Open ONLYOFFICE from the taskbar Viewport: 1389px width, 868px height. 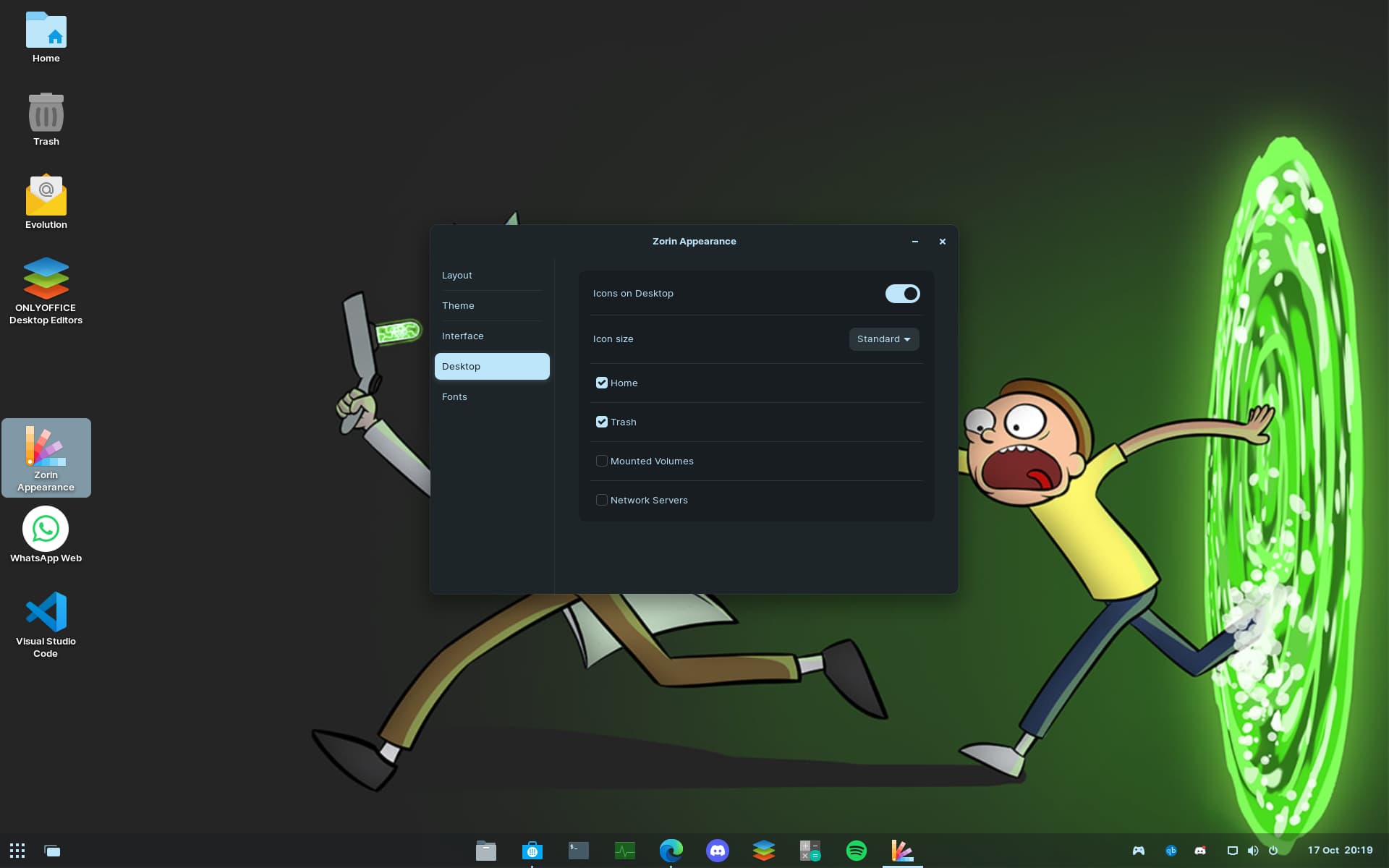click(x=764, y=851)
